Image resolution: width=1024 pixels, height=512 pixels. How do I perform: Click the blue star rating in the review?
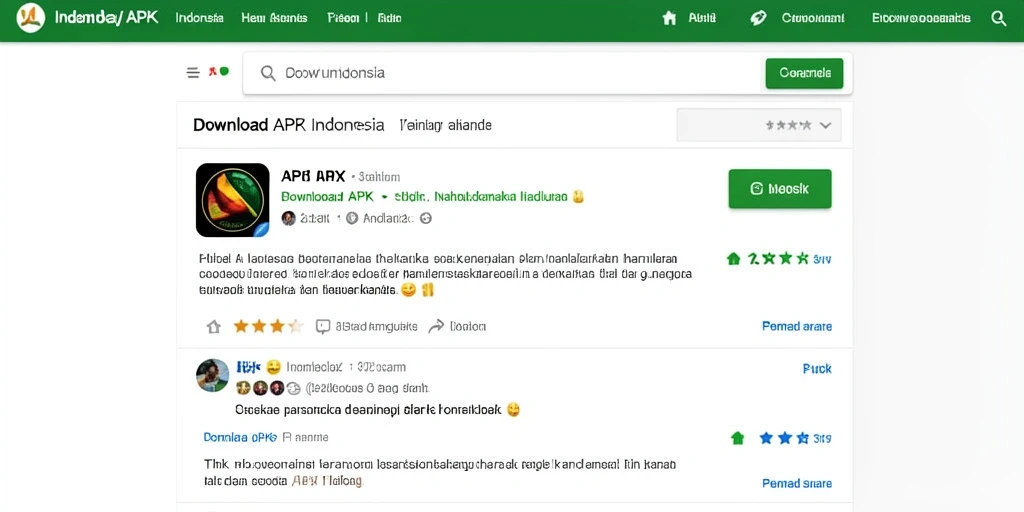coord(784,438)
